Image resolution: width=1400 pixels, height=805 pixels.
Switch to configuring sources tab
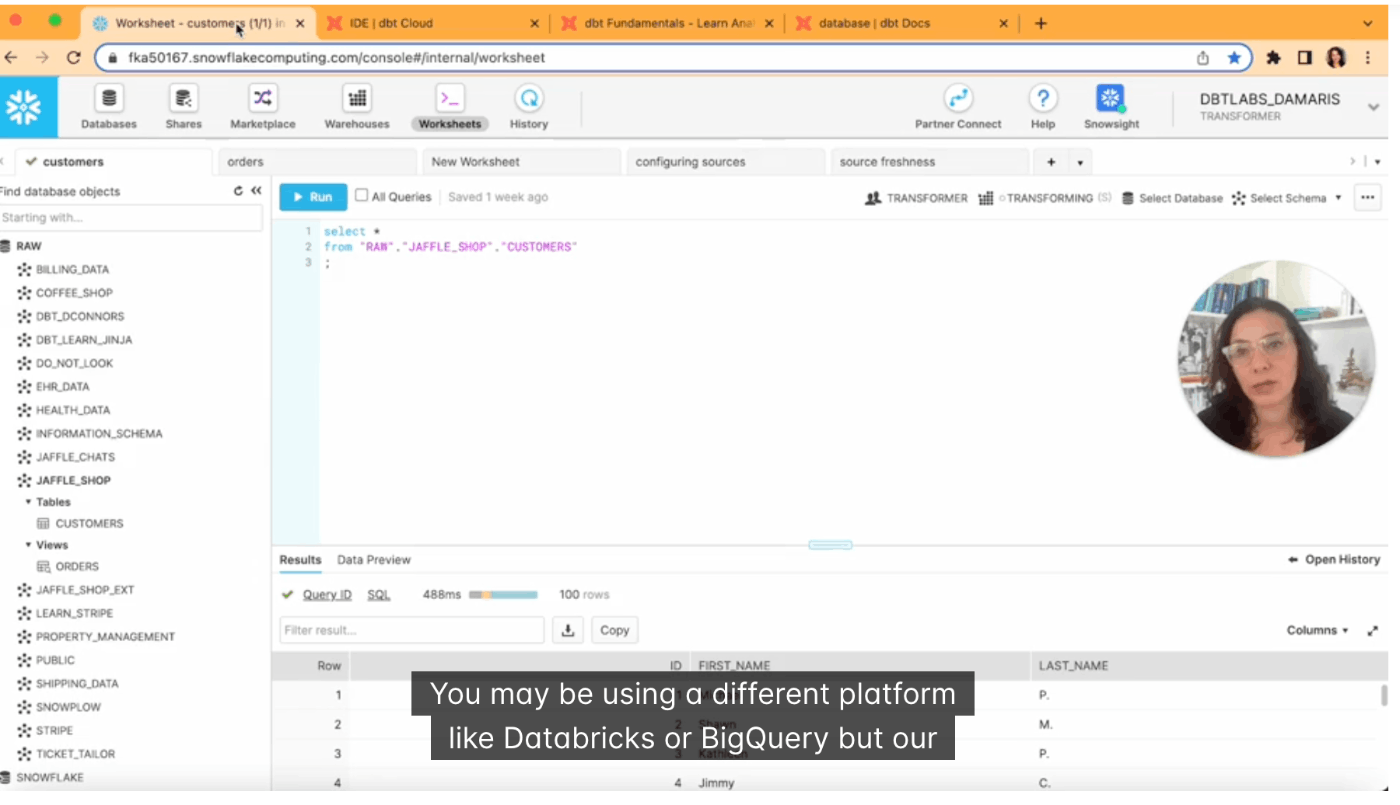[725, 162]
